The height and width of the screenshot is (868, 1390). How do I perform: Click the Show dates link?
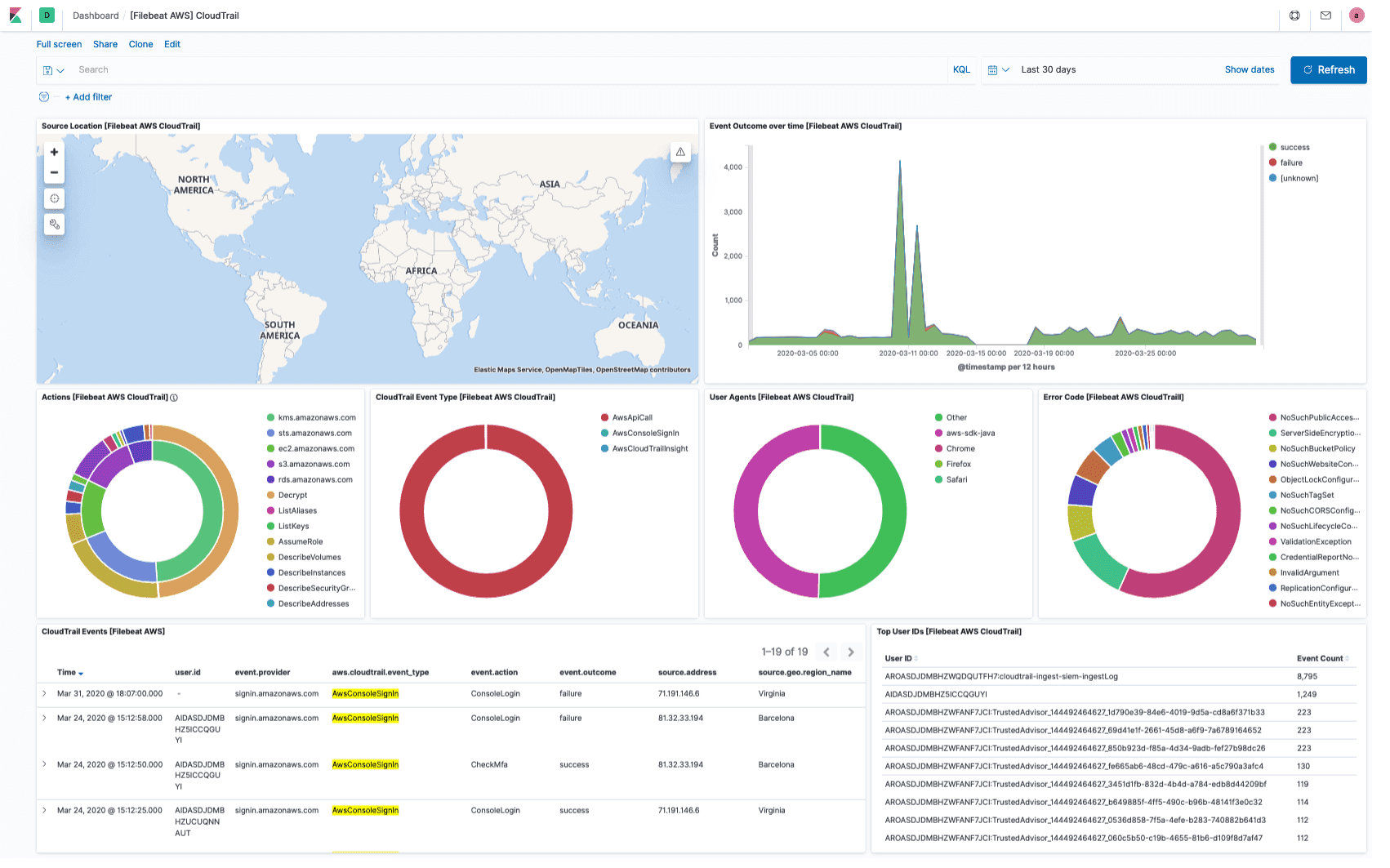[x=1249, y=70]
